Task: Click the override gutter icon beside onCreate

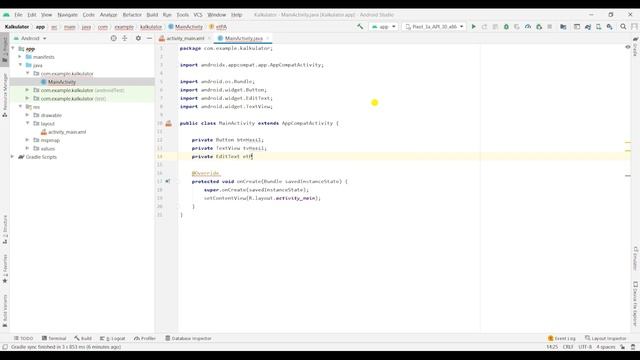Action: point(168,181)
